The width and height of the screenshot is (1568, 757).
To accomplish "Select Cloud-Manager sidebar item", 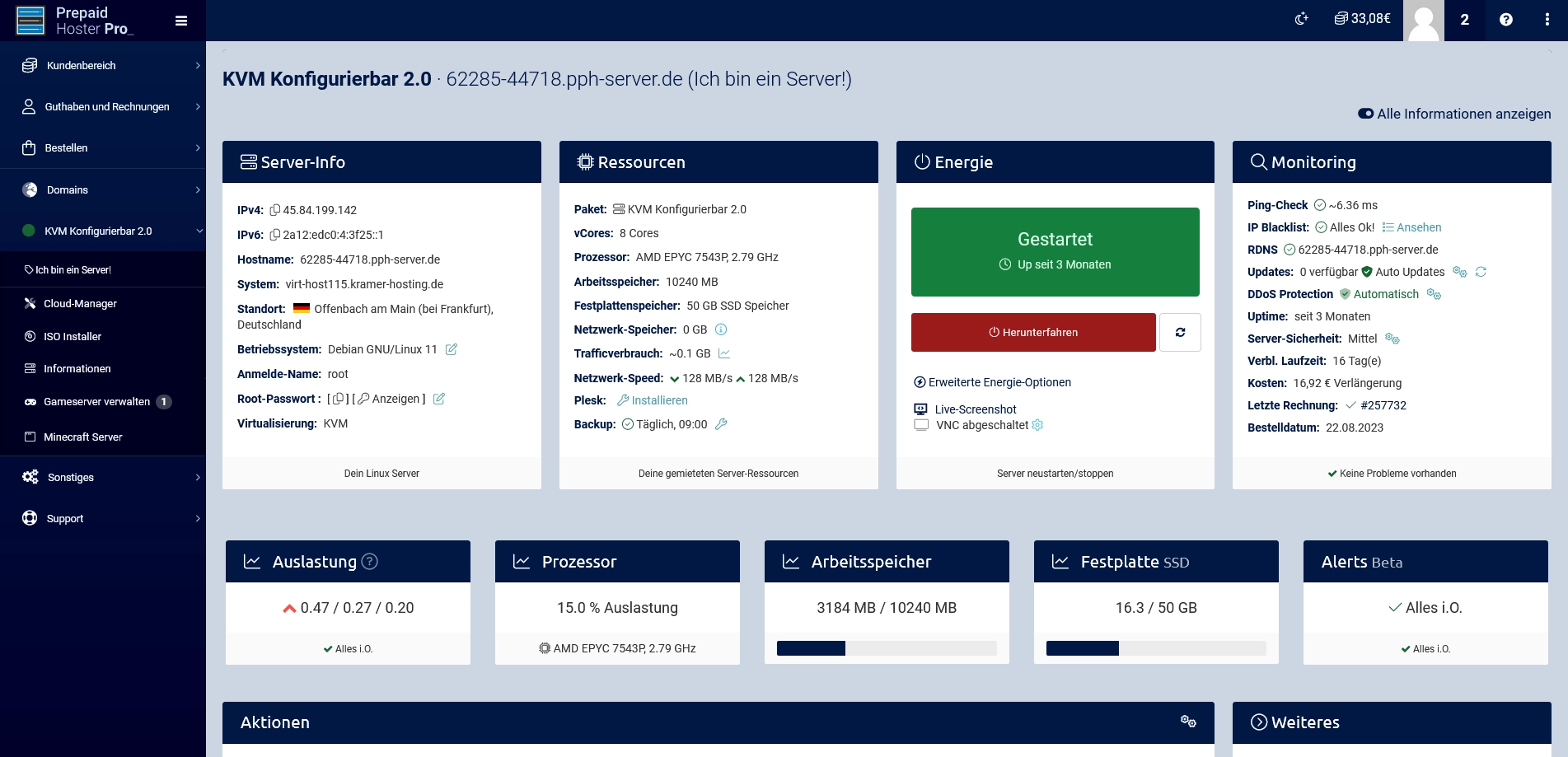I will click(x=80, y=303).
